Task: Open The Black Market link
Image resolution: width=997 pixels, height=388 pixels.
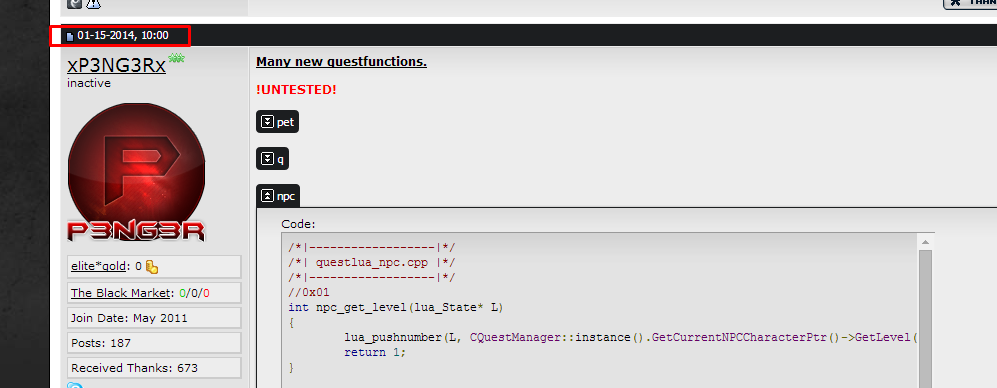Action: 121,293
